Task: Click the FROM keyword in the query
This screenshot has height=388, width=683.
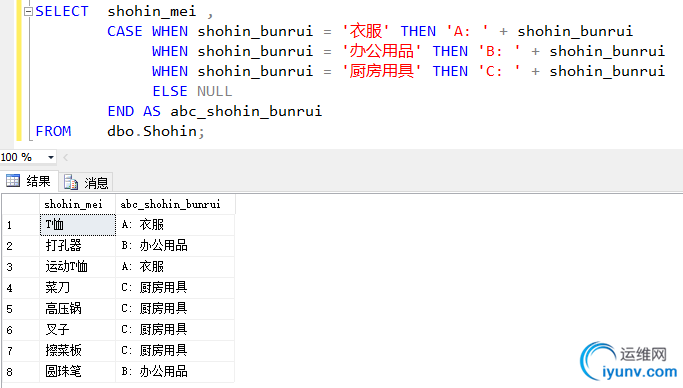Action: click(53, 131)
